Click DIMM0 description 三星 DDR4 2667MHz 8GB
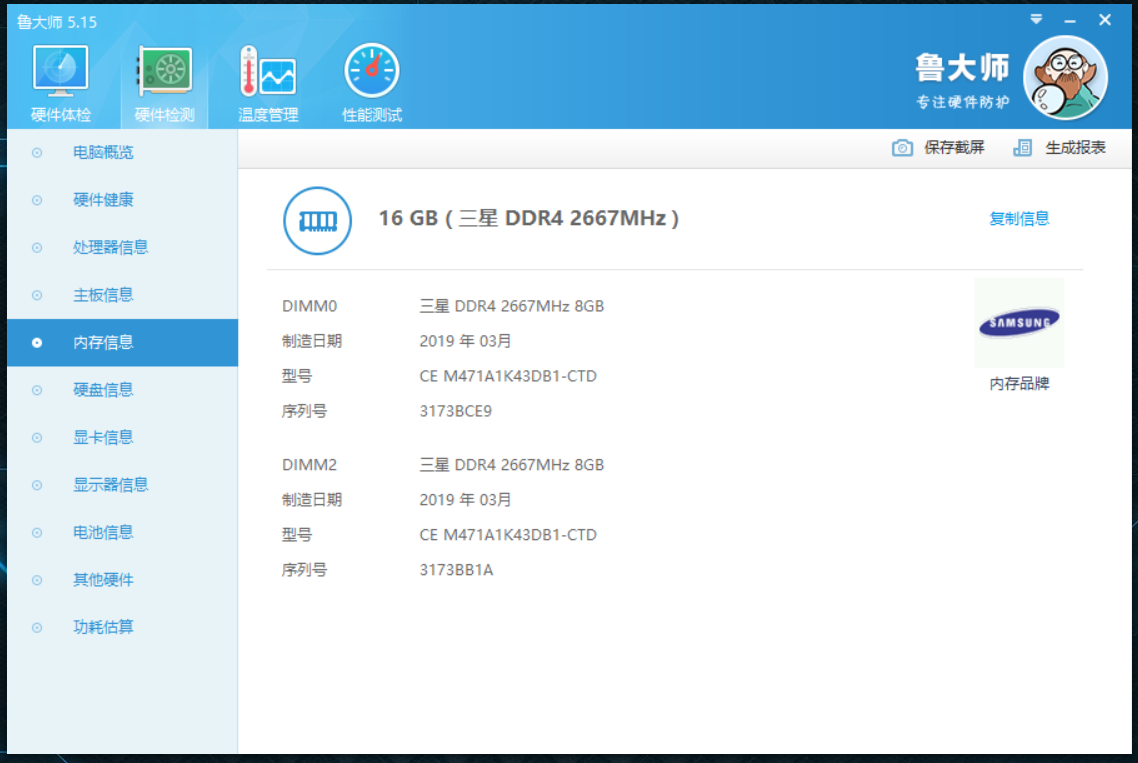The image size is (1138, 763). [512, 306]
